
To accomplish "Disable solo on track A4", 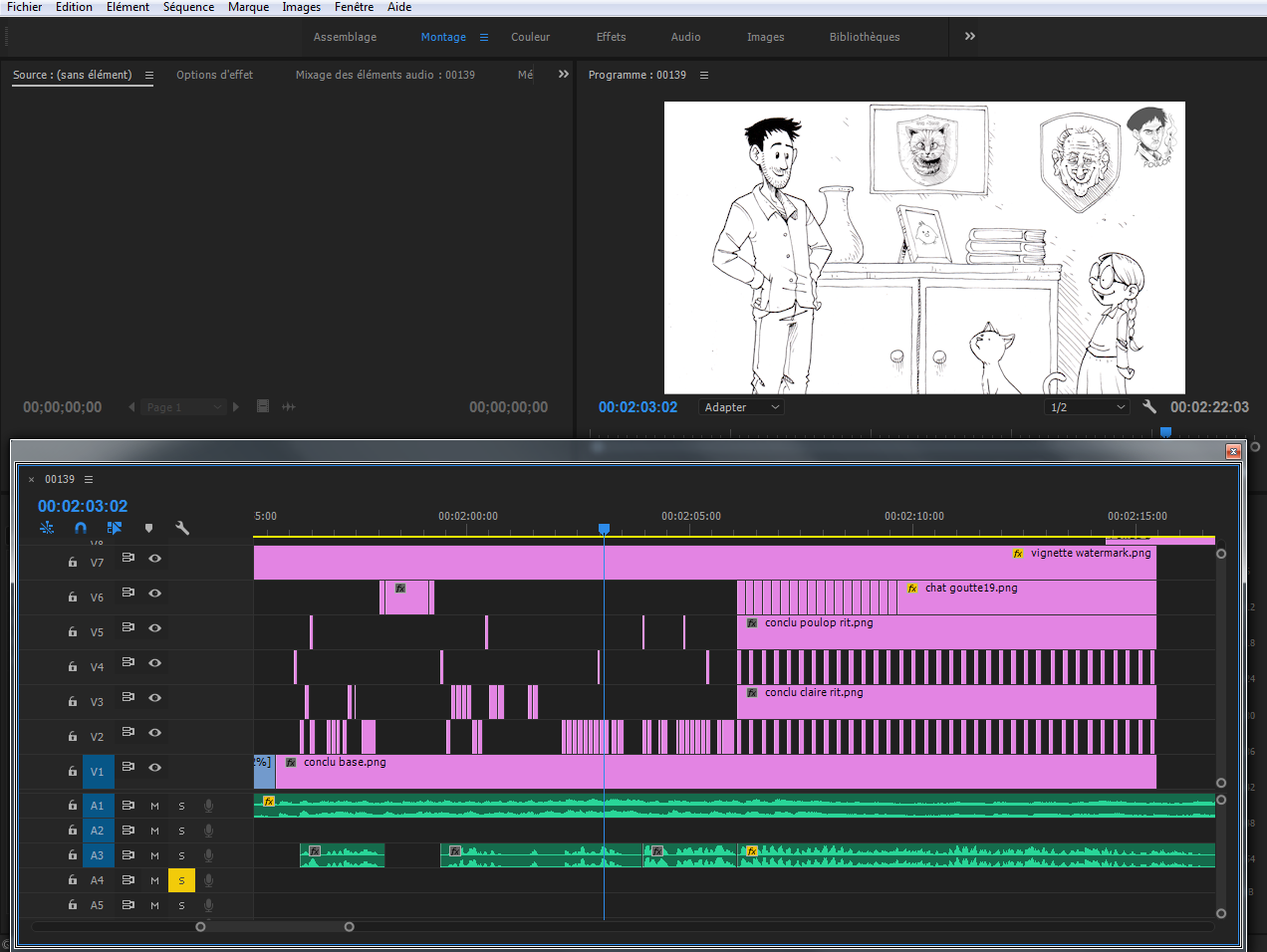I will click(x=181, y=880).
